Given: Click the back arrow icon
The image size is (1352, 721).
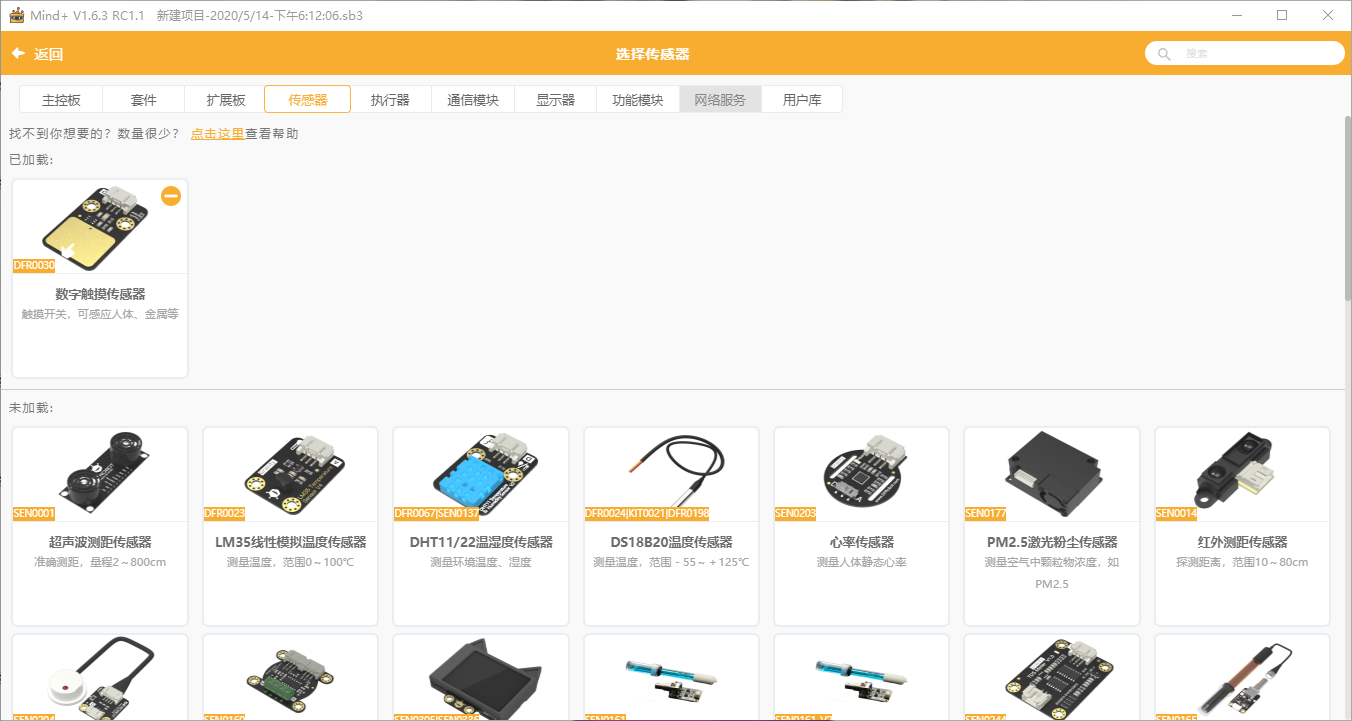Looking at the screenshot, I should coord(18,54).
